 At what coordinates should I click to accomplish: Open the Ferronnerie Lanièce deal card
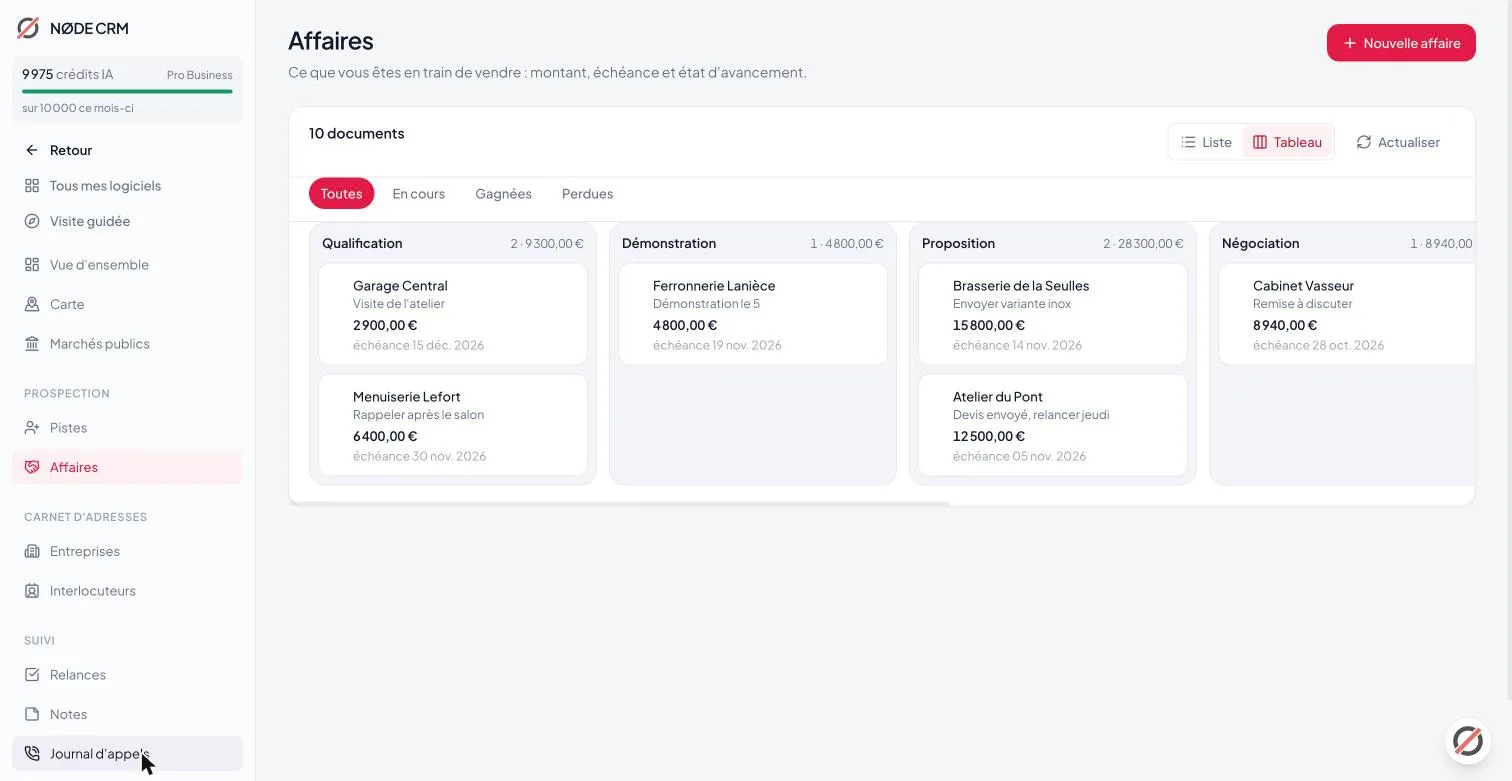pos(753,314)
